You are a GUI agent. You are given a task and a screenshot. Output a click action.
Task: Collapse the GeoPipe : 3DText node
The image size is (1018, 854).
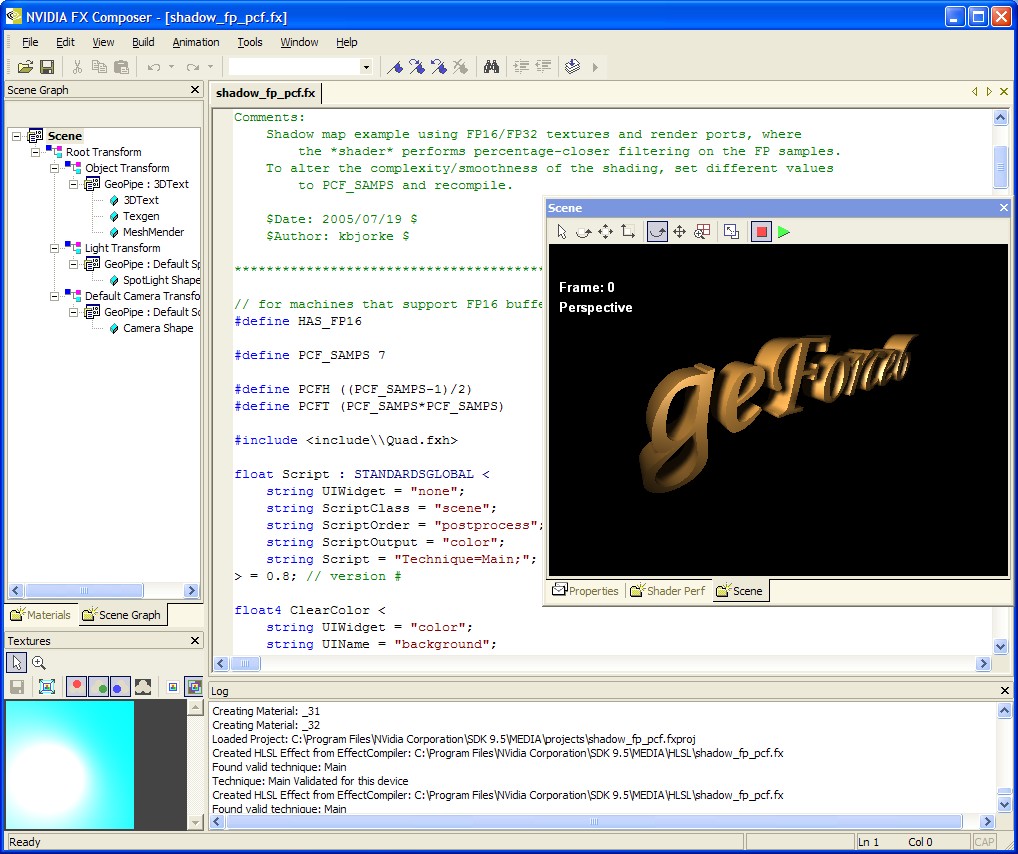pos(74,184)
